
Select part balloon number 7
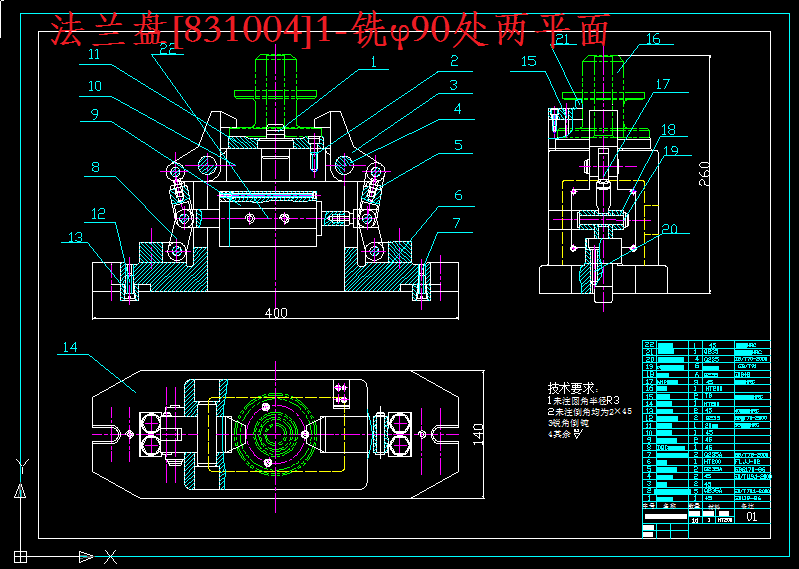tap(456, 223)
